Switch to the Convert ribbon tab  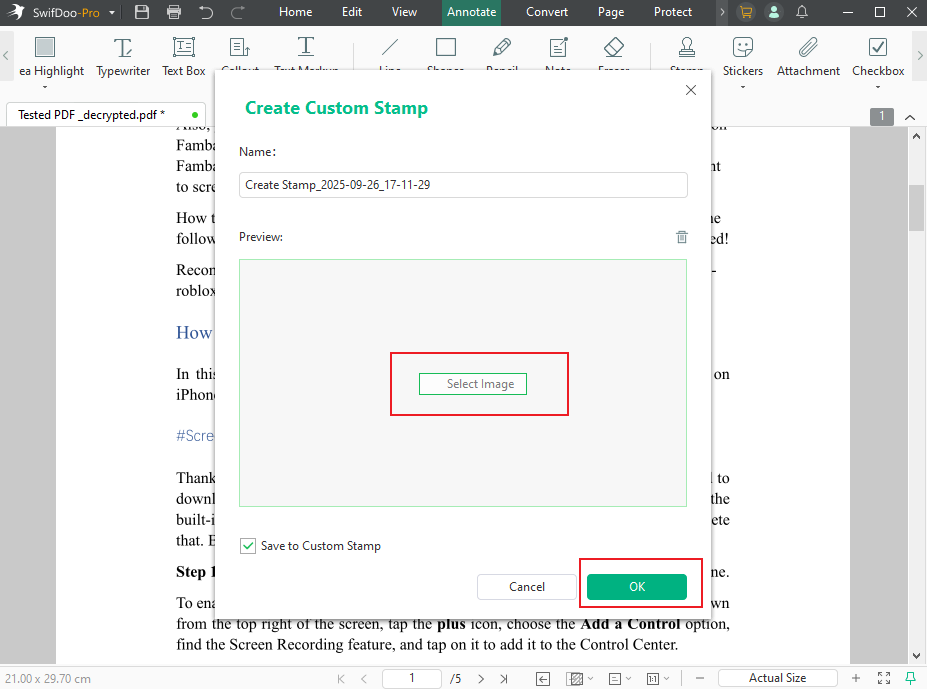click(546, 12)
